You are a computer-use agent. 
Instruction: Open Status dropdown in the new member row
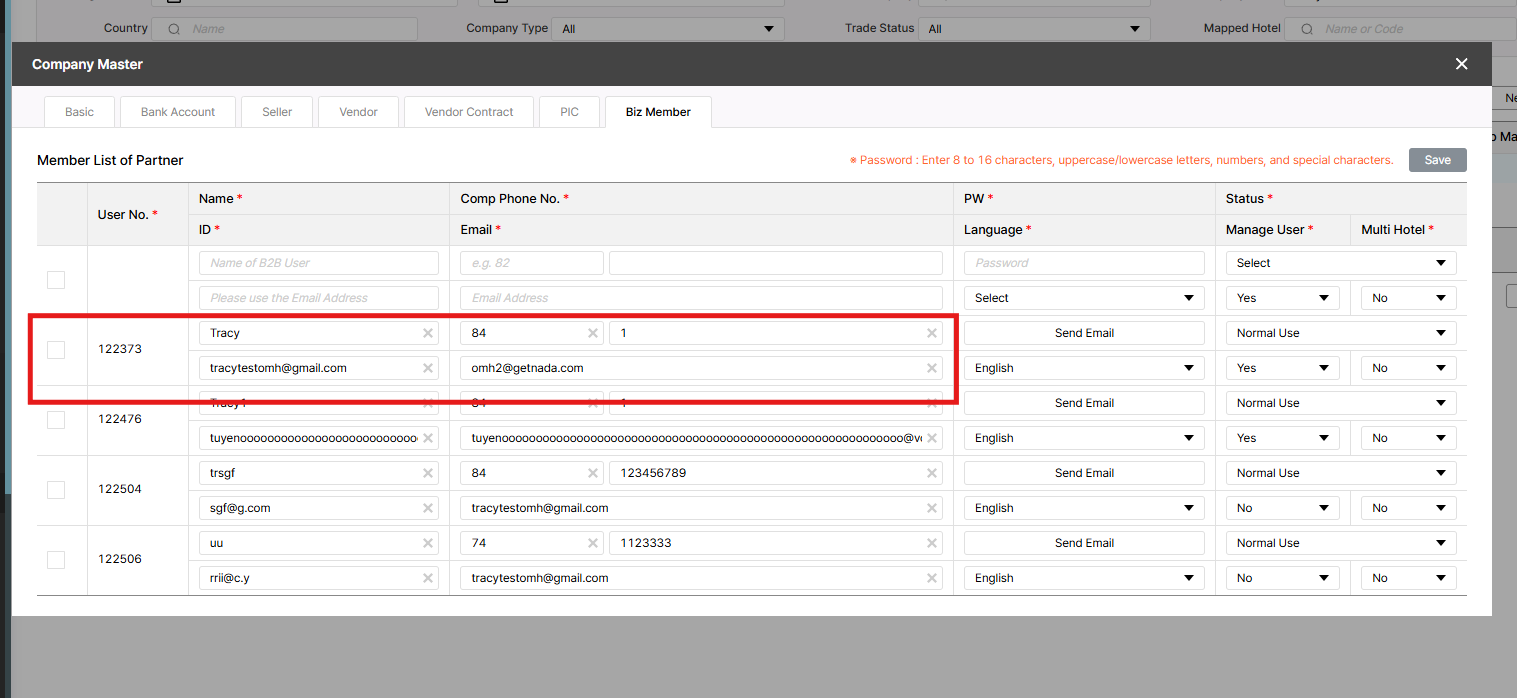point(1340,263)
